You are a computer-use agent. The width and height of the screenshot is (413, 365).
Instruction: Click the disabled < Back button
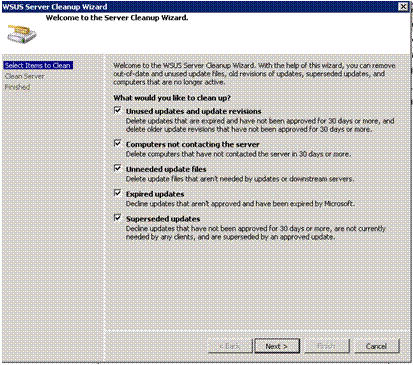[230, 346]
